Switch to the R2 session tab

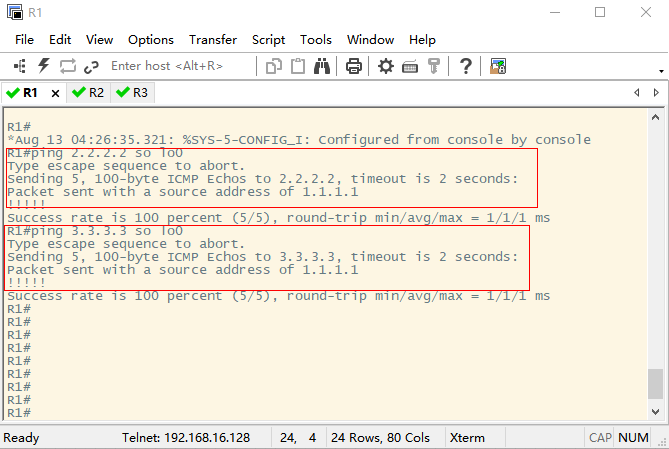pos(88,93)
